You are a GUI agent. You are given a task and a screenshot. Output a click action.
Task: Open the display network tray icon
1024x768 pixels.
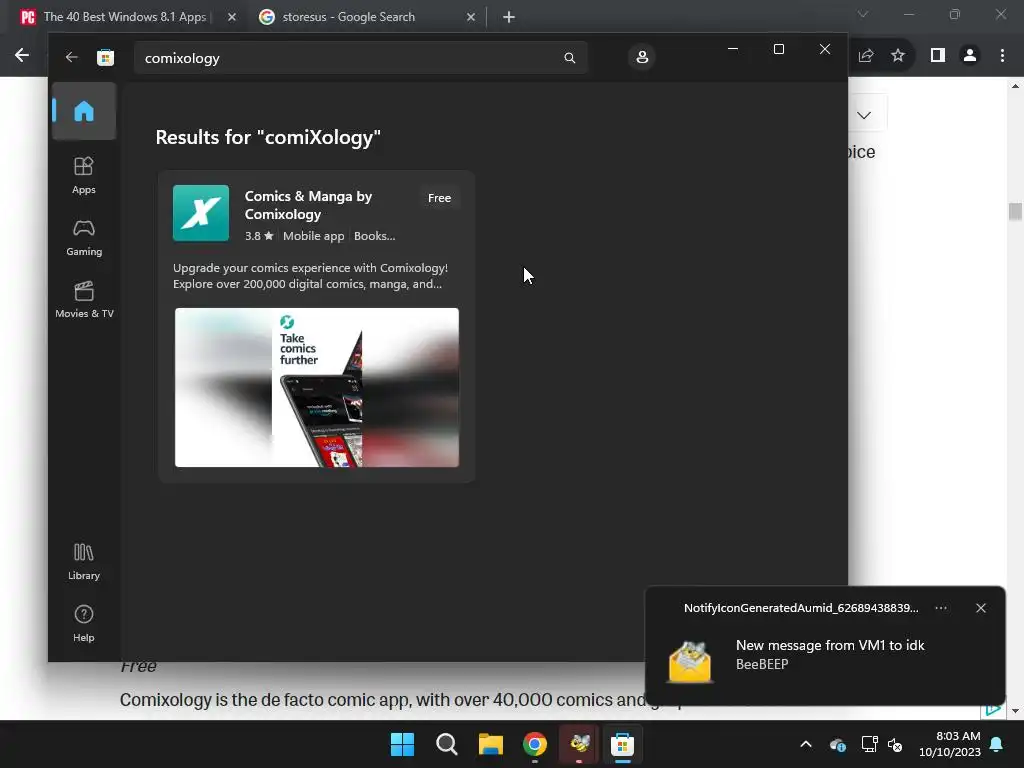coord(869,744)
